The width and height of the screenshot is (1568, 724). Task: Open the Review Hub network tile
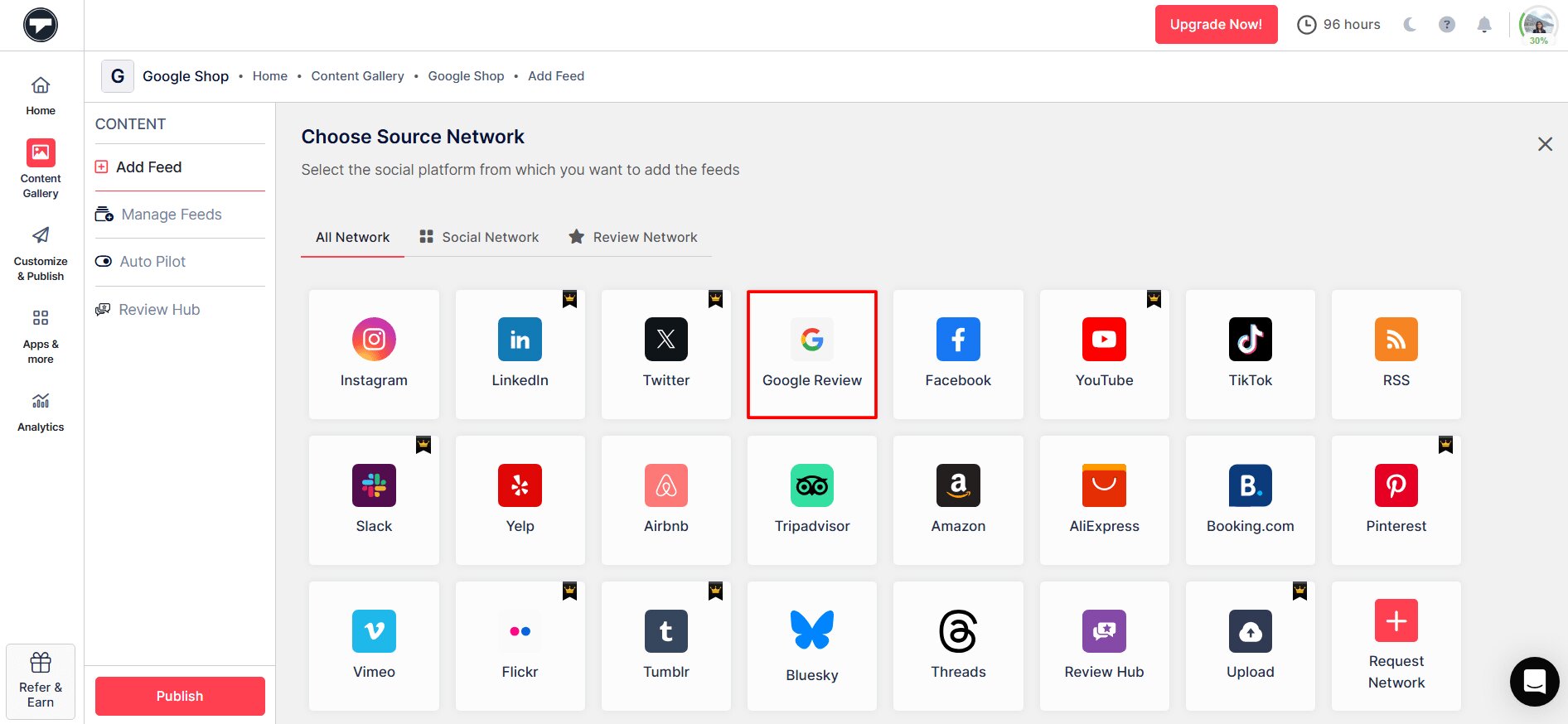[1104, 646]
